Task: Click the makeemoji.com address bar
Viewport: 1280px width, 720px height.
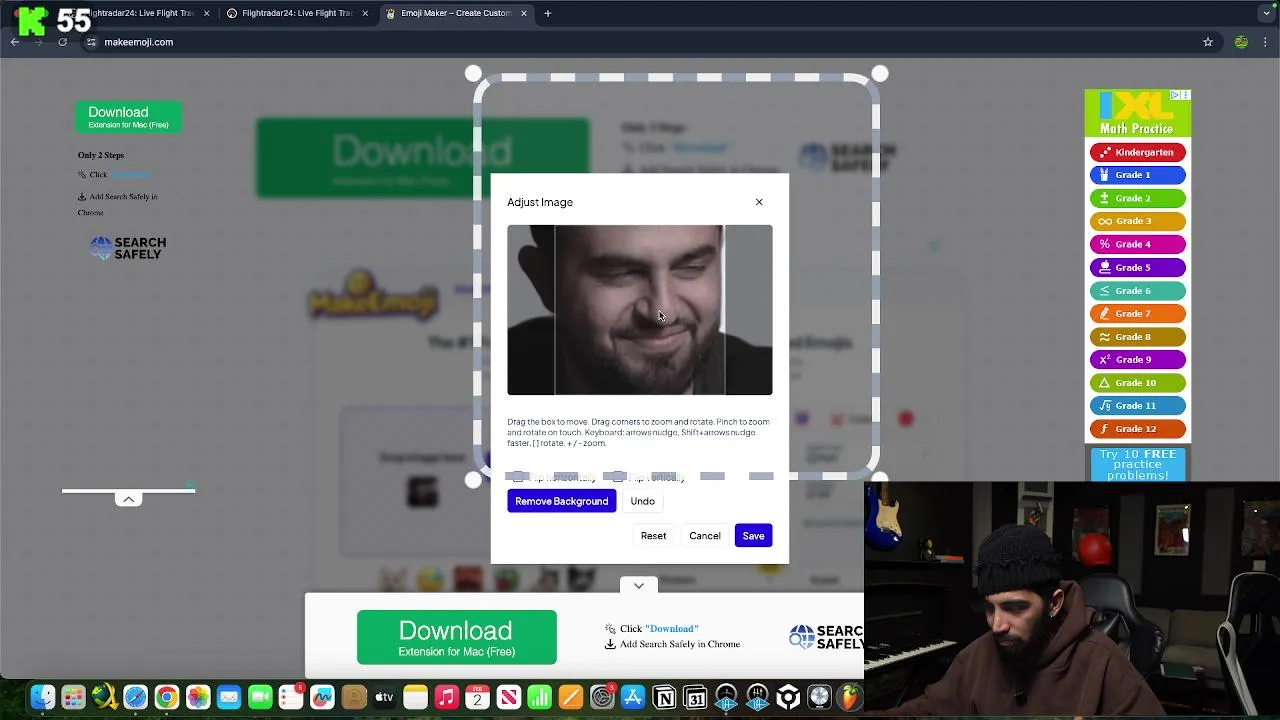Action: (x=640, y=42)
